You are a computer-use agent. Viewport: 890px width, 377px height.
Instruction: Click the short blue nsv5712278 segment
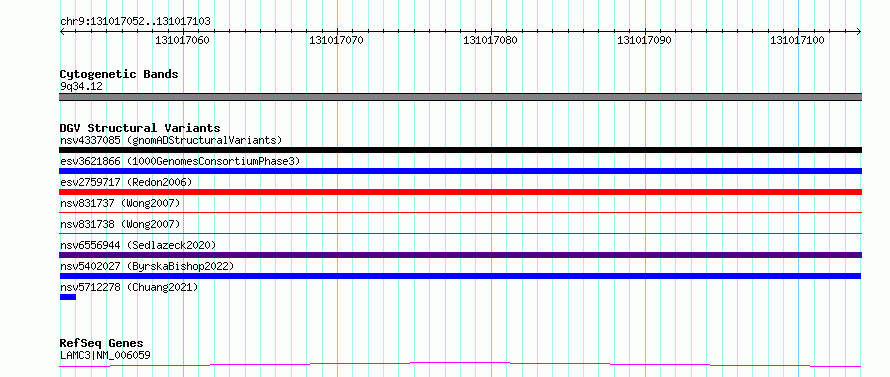point(68,297)
